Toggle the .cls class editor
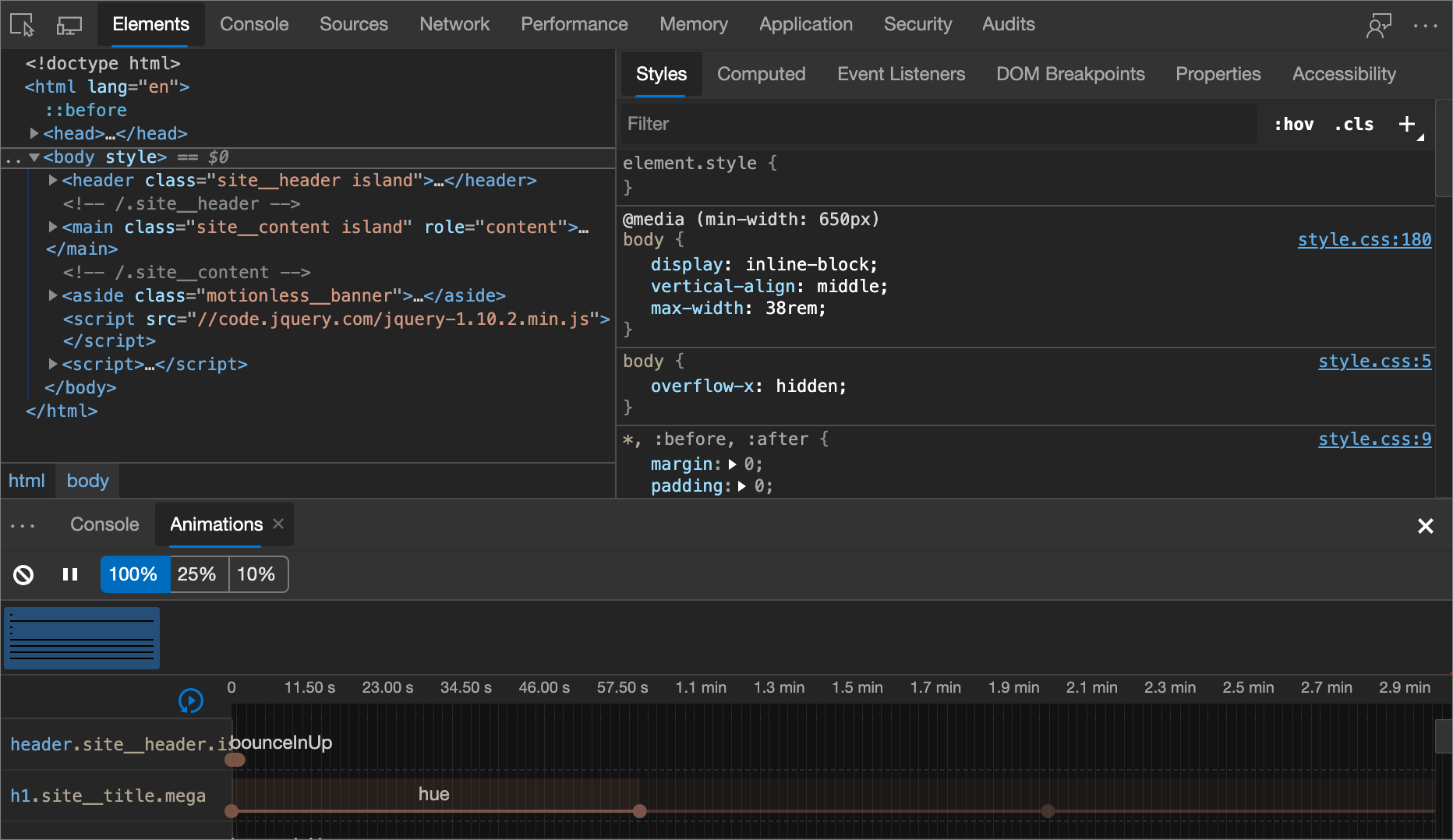The height and width of the screenshot is (840, 1453). pos(1354,124)
